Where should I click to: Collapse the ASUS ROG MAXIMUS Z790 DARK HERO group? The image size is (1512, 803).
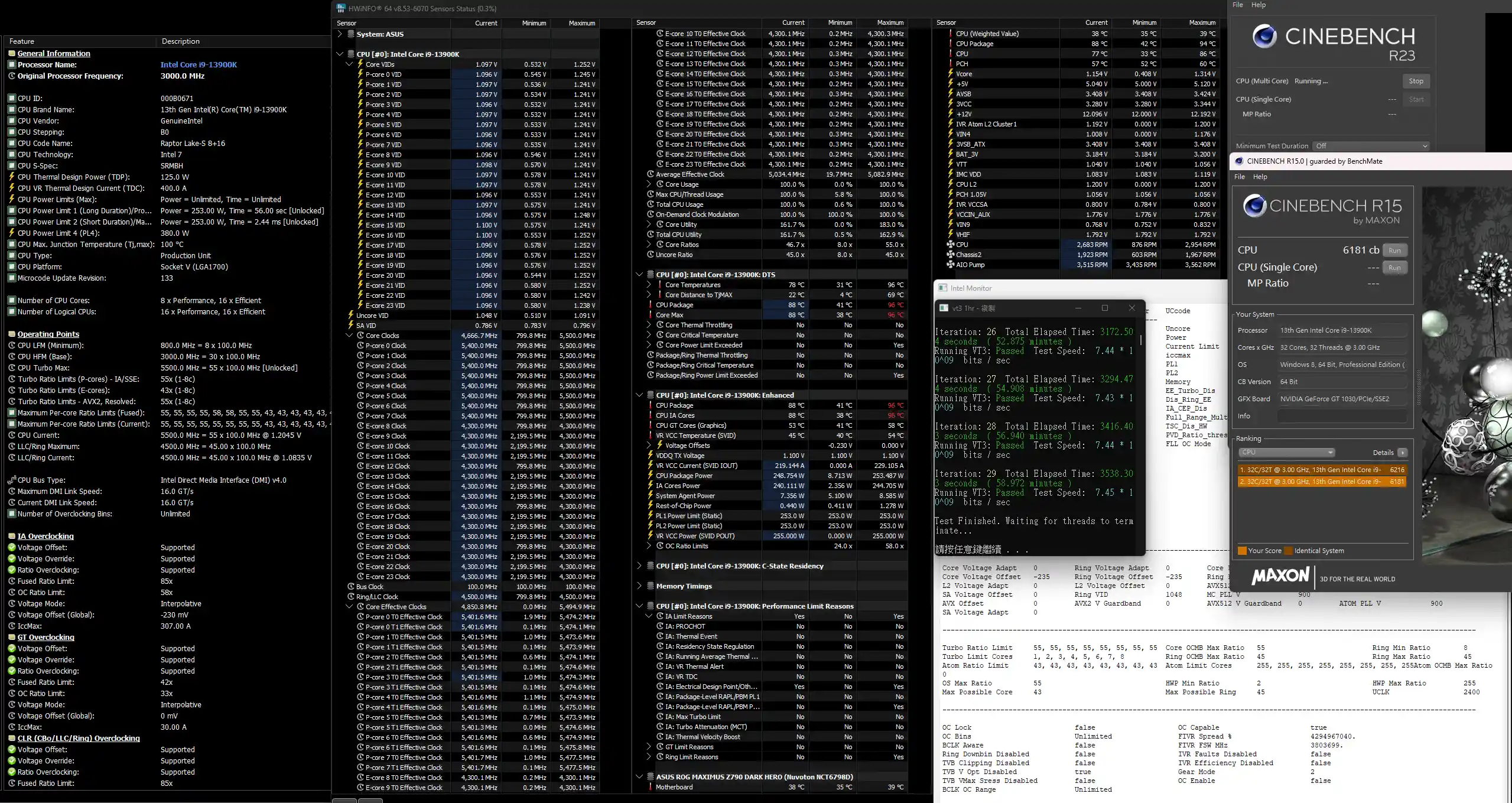639,777
